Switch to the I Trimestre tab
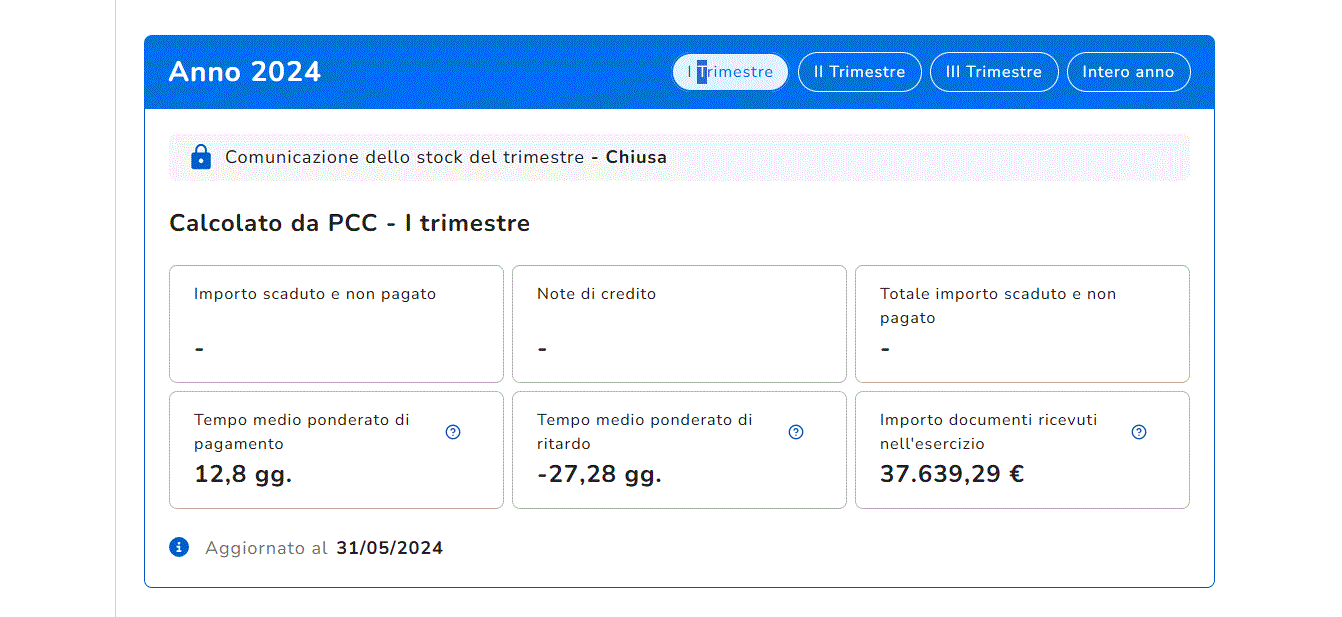 730,72
